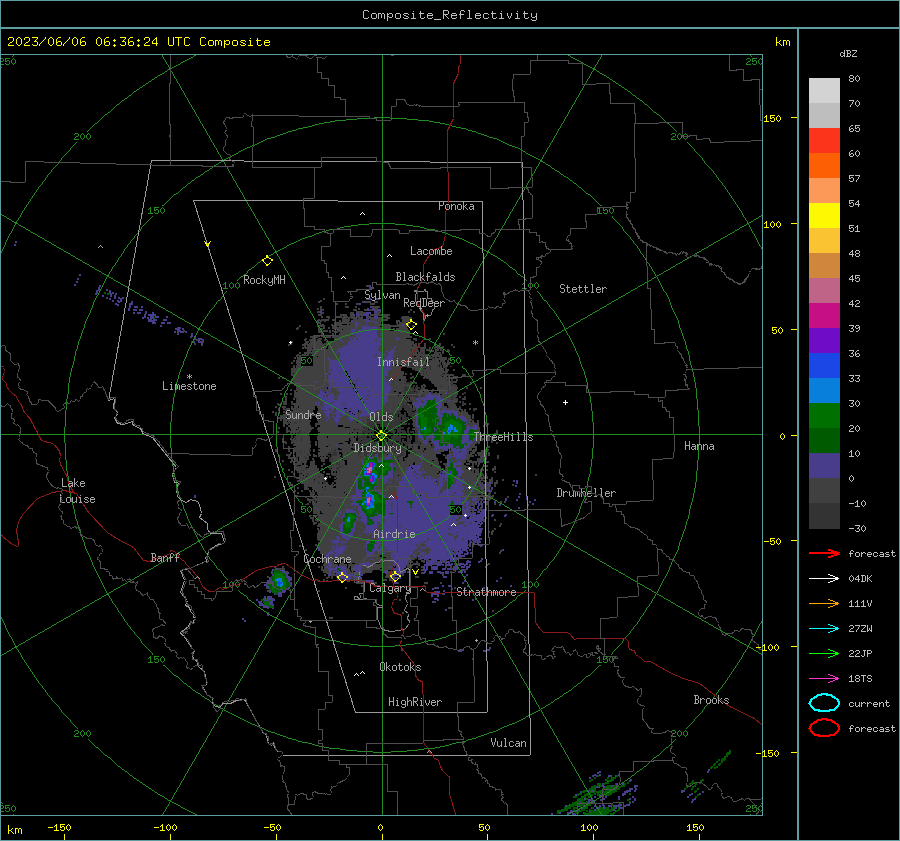Click the white 04DK arrow in legend
The image size is (900, 841).
click(x=824, y=578)
